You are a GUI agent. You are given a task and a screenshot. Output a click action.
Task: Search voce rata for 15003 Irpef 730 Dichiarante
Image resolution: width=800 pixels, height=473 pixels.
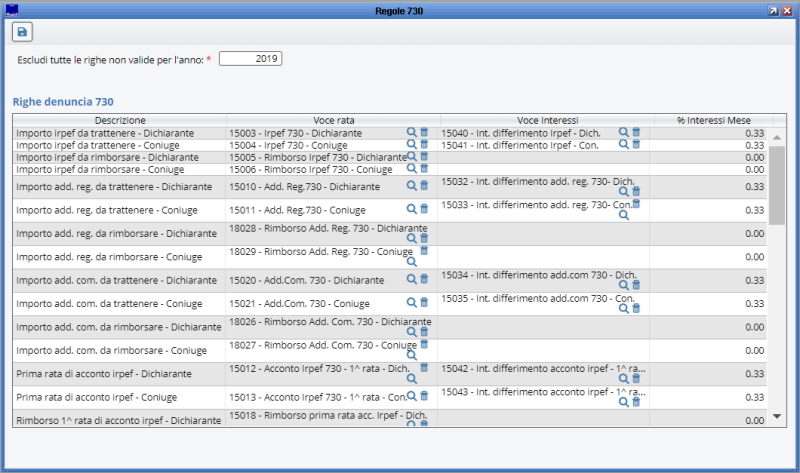tap(411, 132)
